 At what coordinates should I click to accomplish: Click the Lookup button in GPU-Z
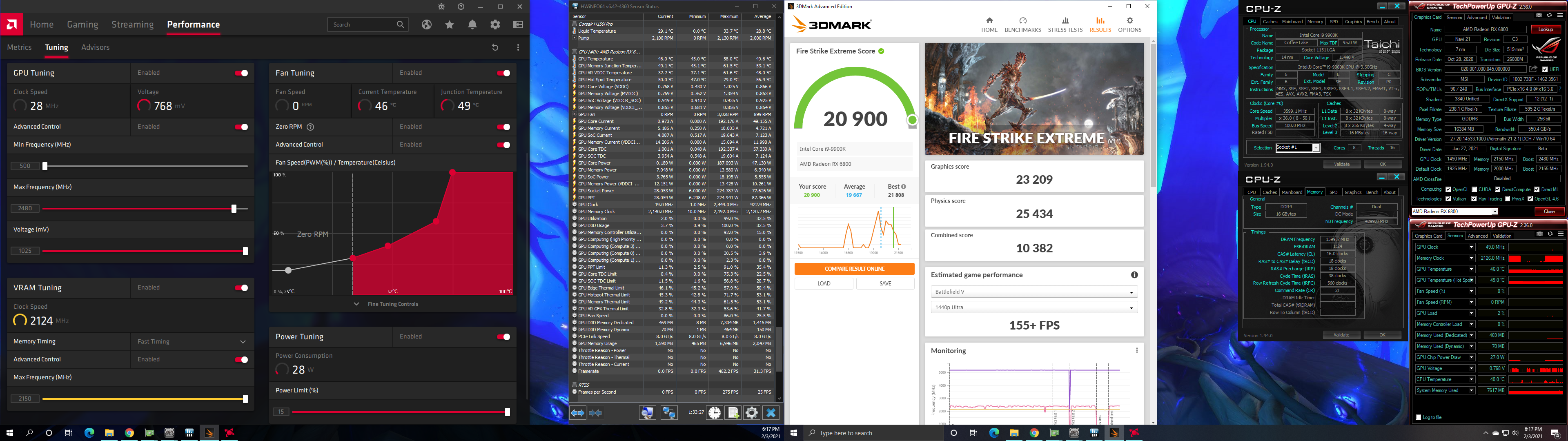[1546, 29]
